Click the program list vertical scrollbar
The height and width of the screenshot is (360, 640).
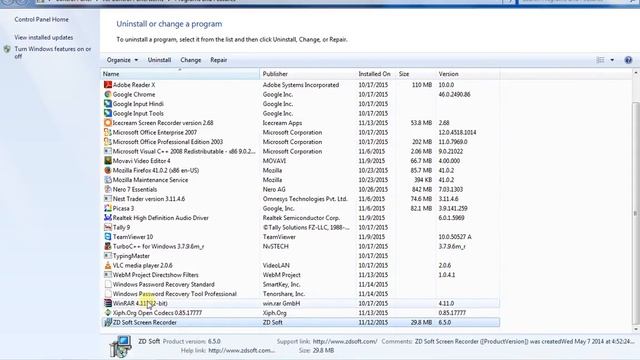(x=636, y=212)
